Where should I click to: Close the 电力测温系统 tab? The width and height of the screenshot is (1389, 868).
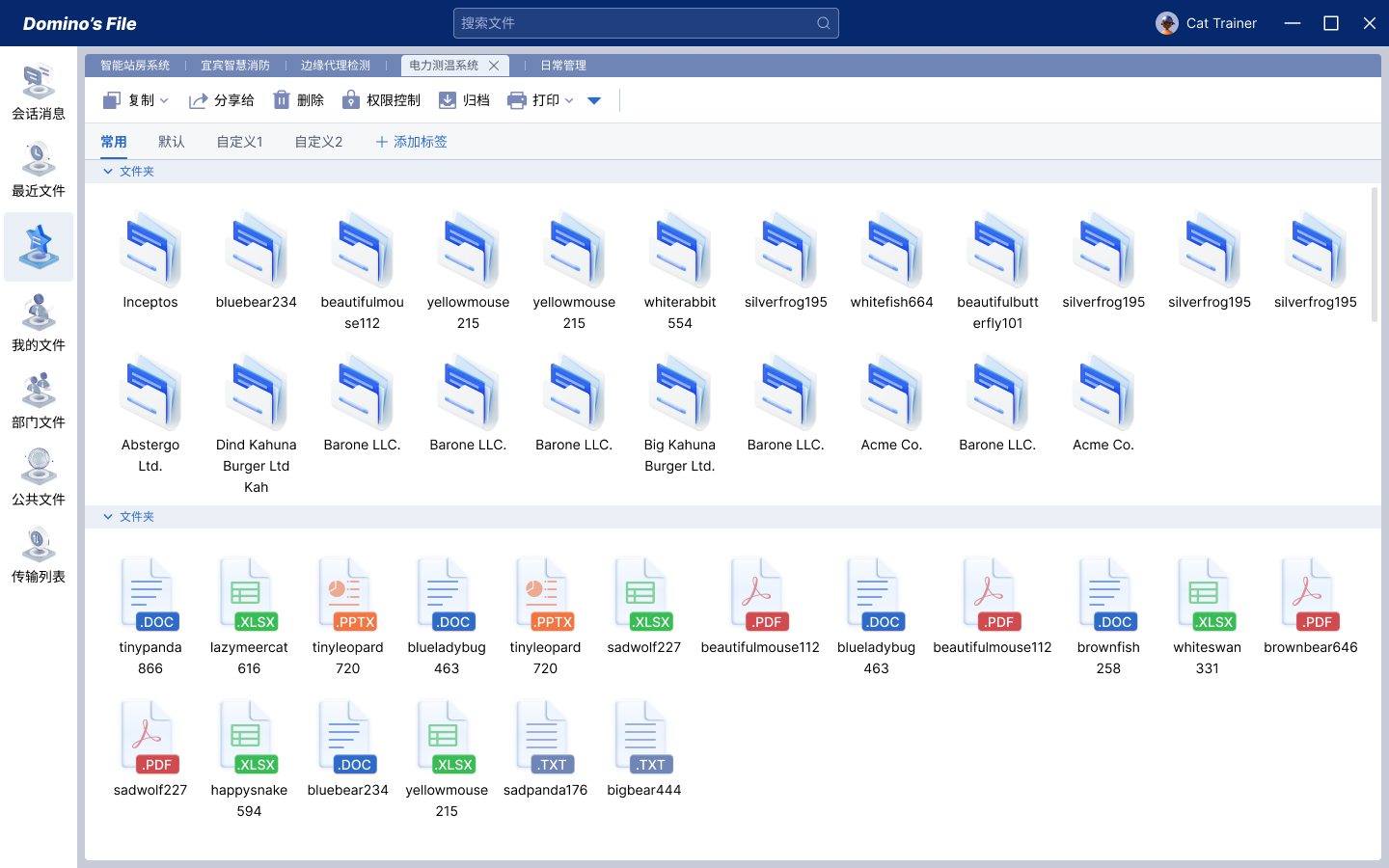coord(494,66)
